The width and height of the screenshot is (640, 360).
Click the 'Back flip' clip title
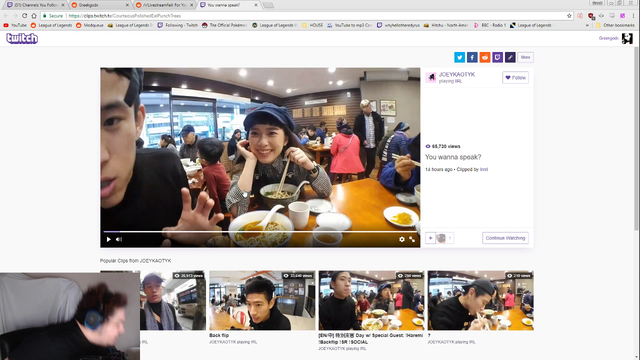point(219,336)
